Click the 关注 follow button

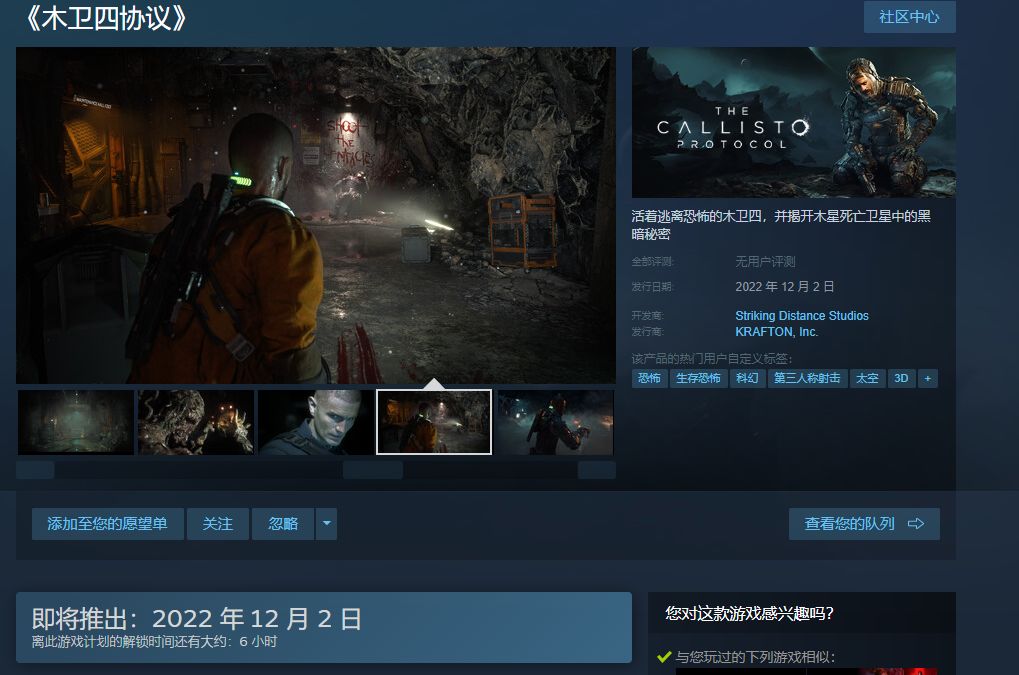[218, 524]
